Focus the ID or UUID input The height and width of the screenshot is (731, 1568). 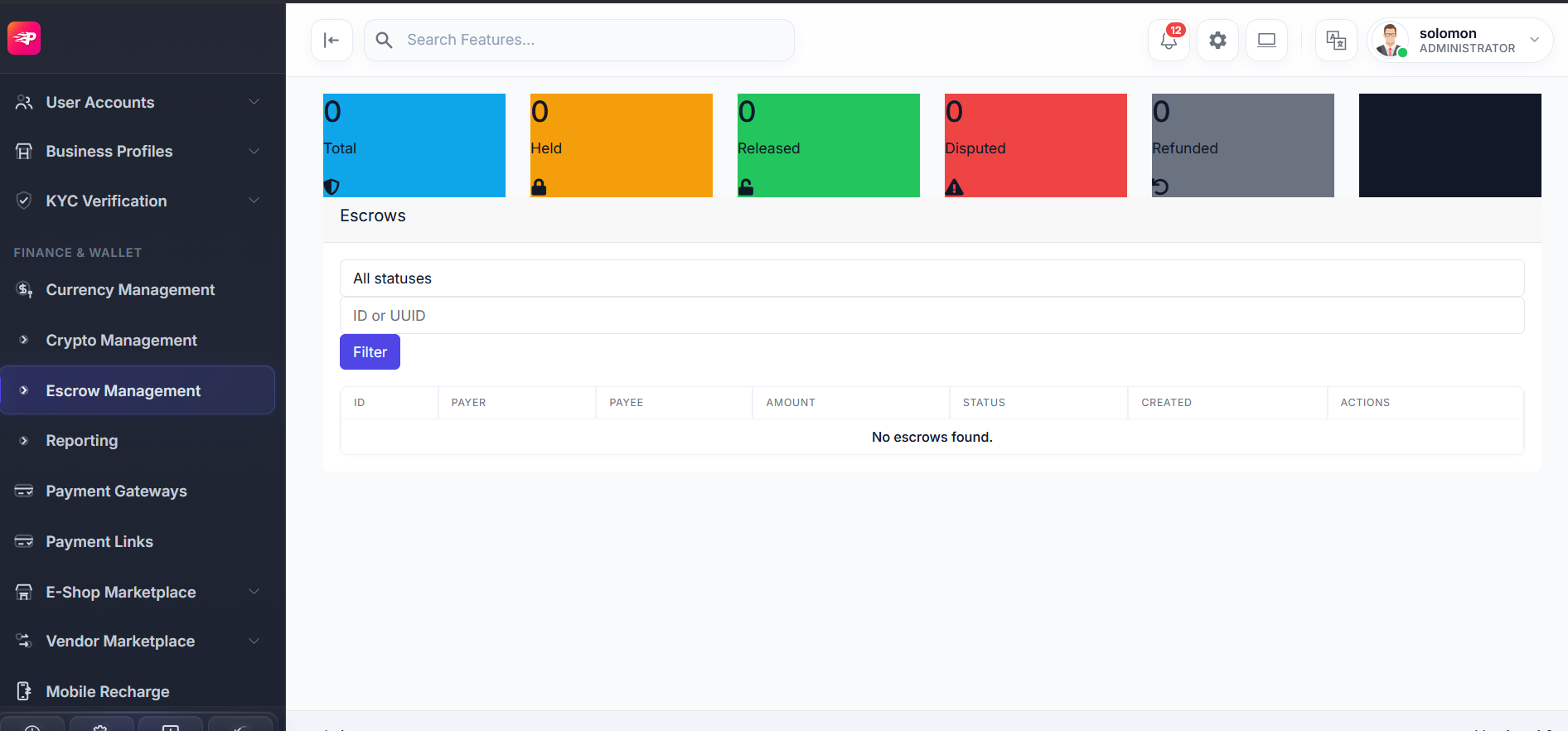point(932,316)
